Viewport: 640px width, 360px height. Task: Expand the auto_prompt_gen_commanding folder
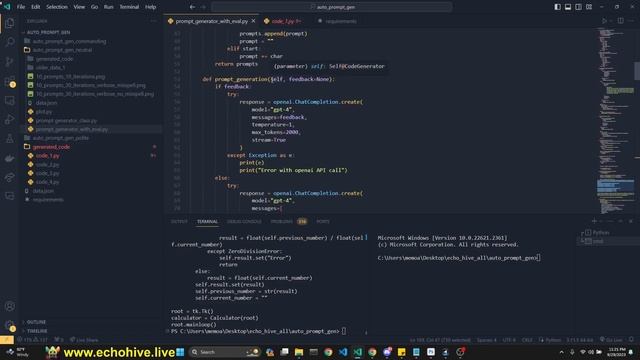tap(65, 41)
